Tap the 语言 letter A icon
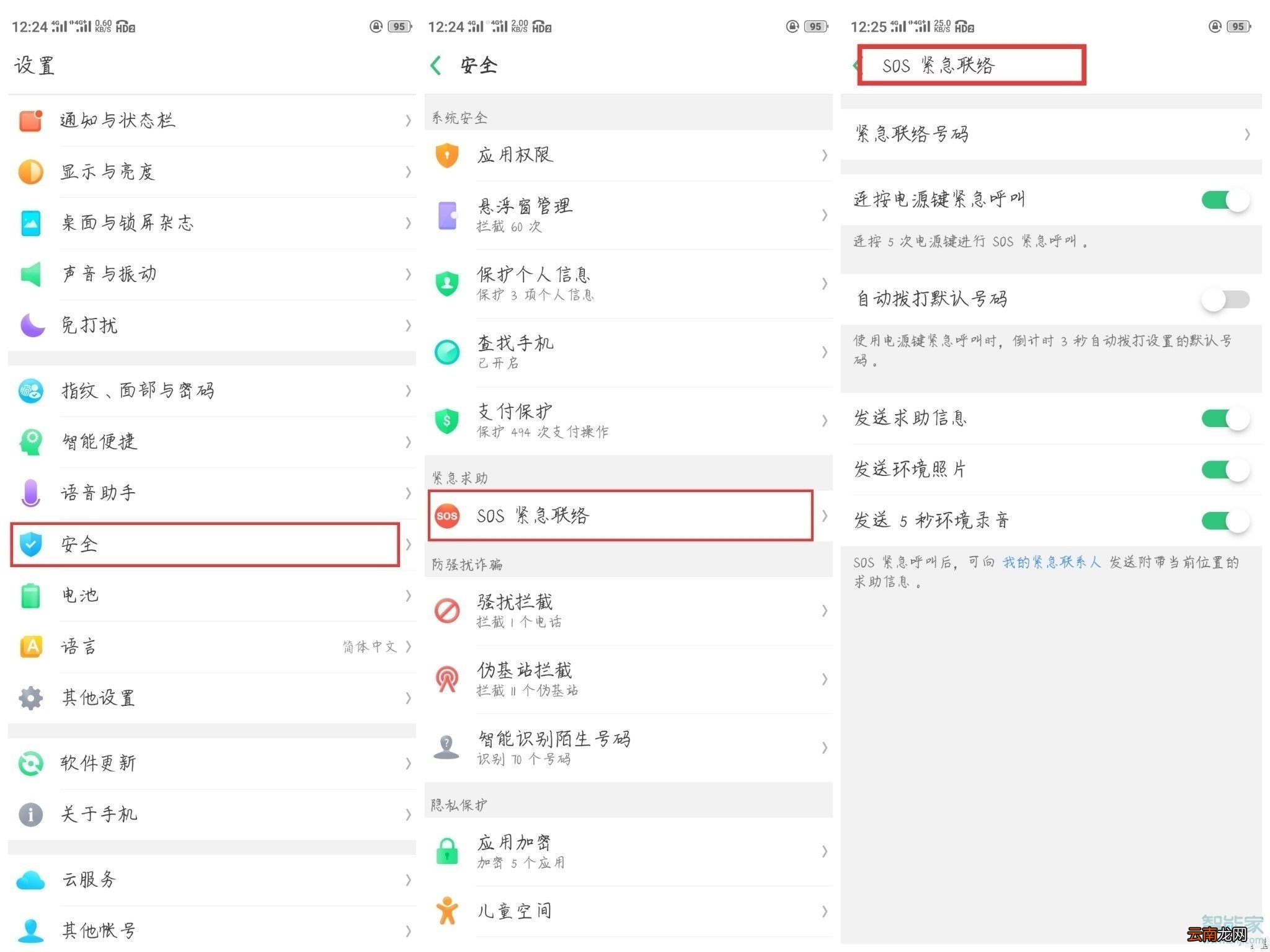The height and width of the screenshot is (952, 1270). point(30,647)
